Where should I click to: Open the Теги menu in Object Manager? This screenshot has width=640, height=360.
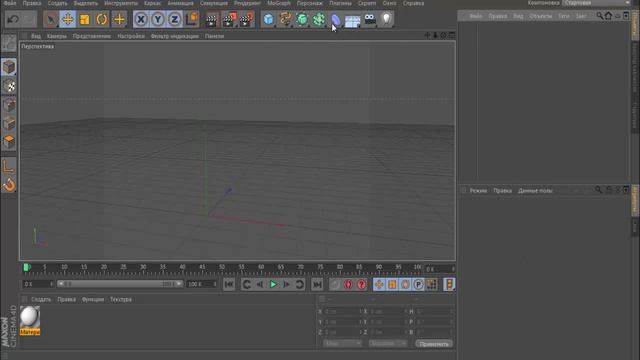coord(564,16)
